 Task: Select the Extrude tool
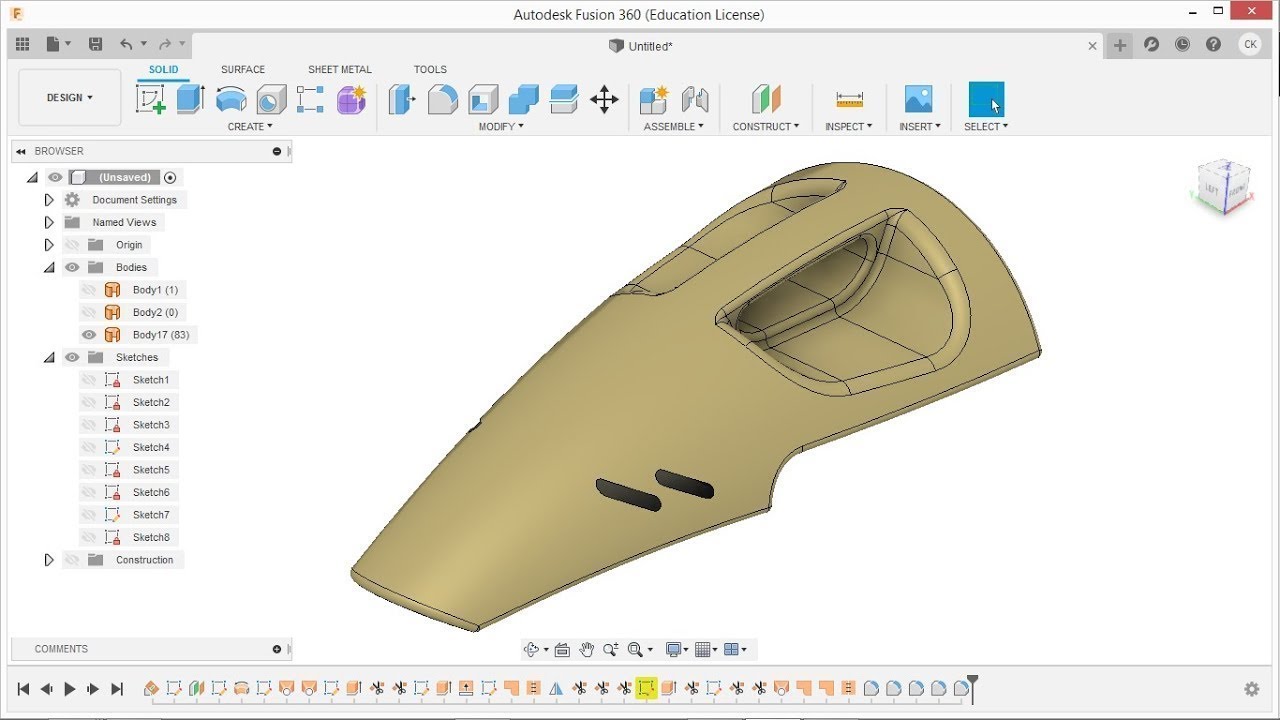pos(190,99)
